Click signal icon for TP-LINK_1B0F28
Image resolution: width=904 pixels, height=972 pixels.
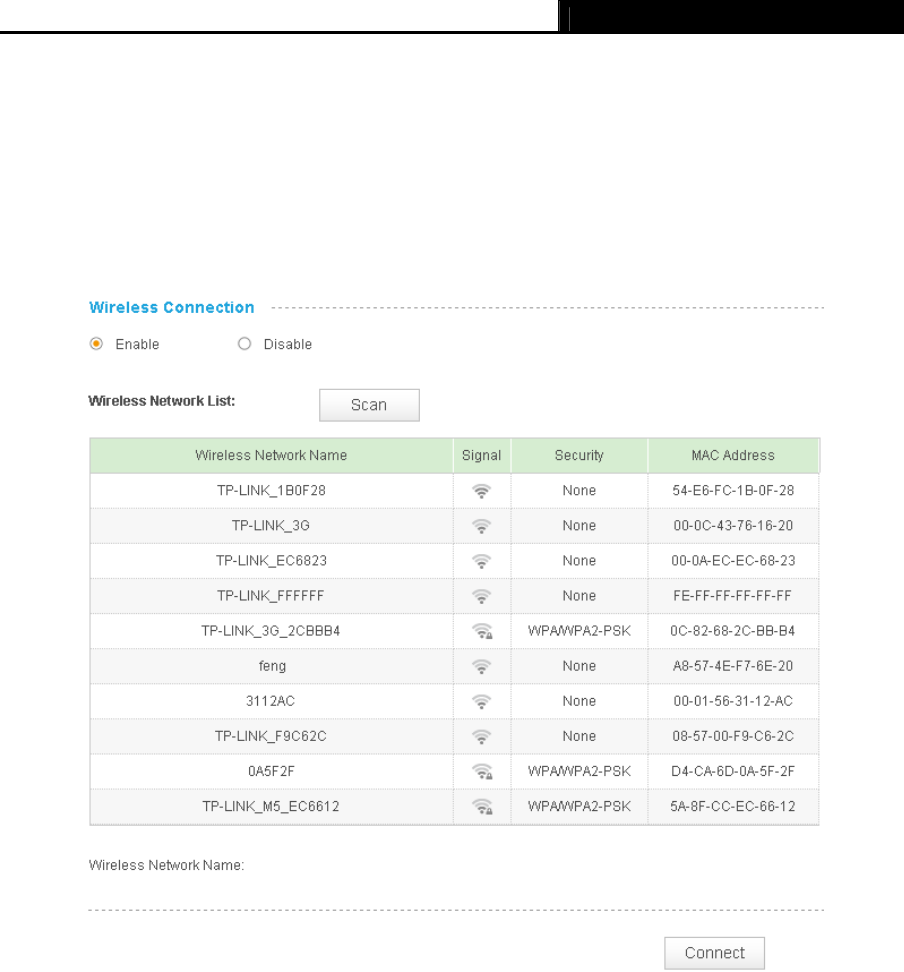pos(481,491)
